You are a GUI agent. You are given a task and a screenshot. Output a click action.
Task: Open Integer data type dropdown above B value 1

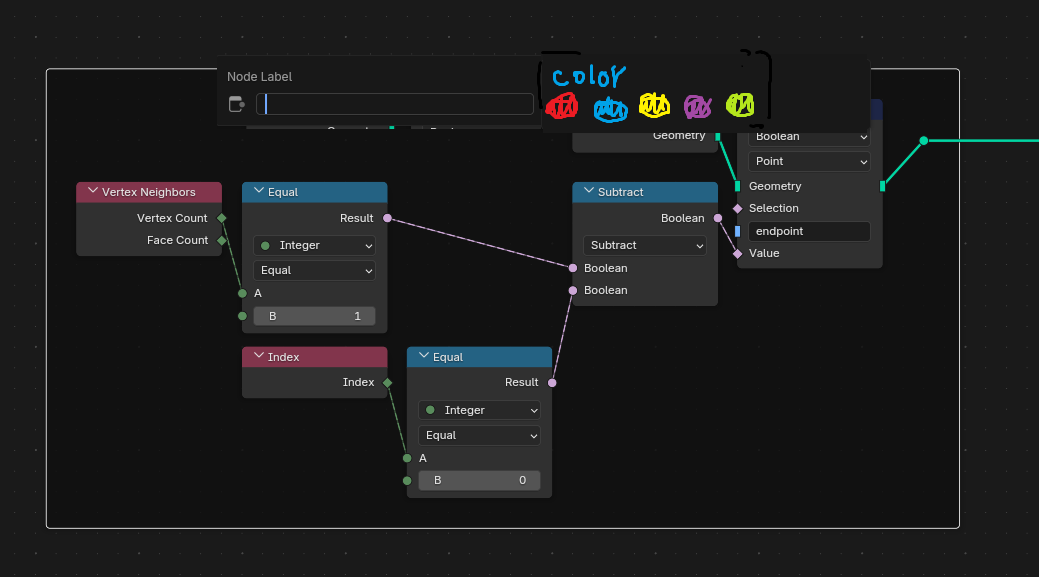pos(315,246)
